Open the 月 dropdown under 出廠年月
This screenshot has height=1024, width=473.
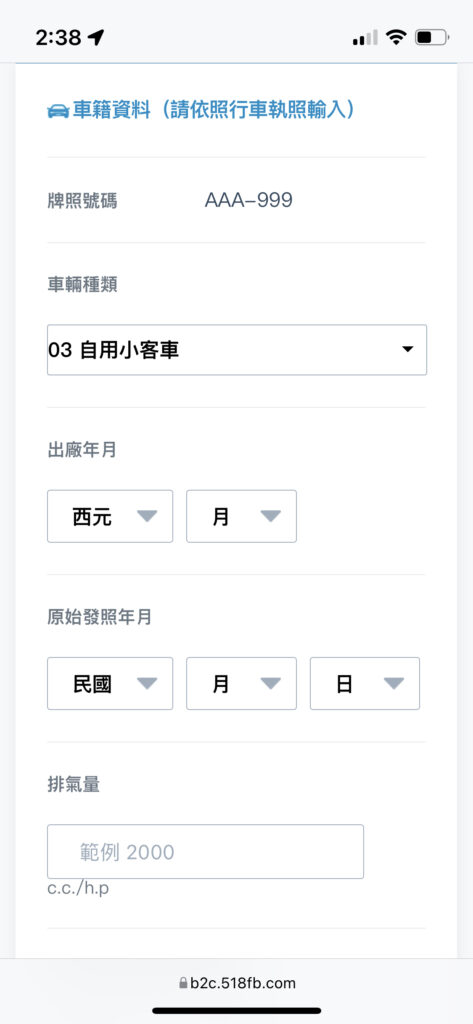241,517
